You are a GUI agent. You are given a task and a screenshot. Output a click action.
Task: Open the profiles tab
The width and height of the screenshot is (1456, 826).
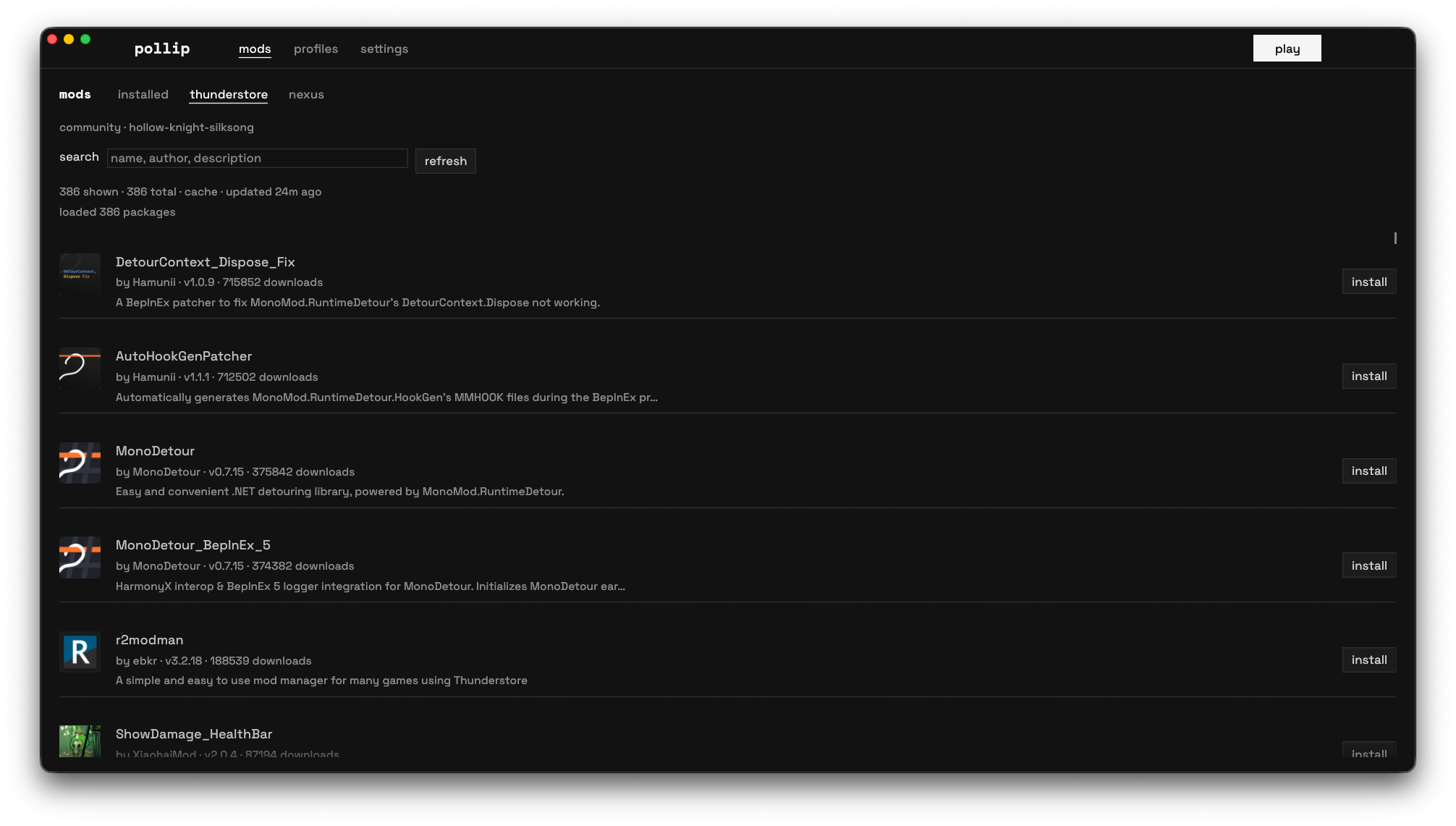point(316,49)
